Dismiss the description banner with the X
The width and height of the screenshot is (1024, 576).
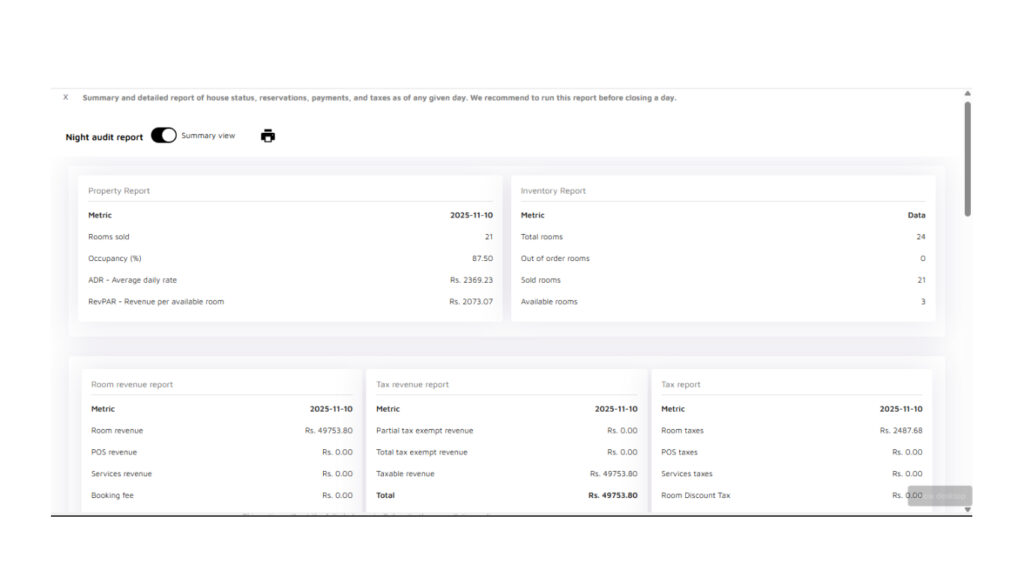click(x=66, y=97)
